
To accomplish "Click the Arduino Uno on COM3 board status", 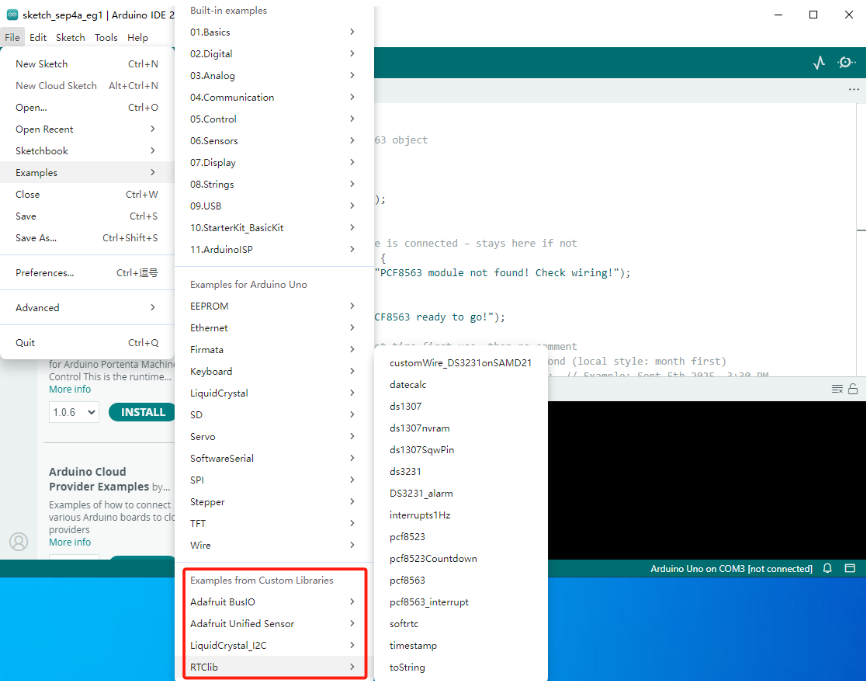I will point(731,569).
